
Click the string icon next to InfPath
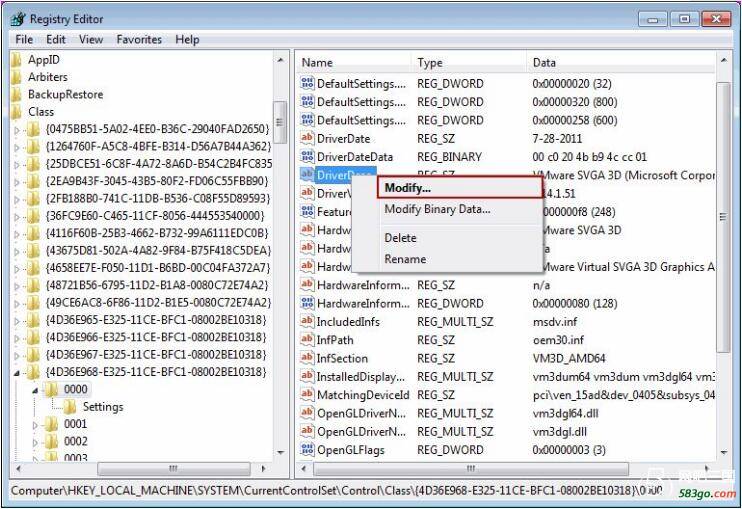[x=307, y=340]
